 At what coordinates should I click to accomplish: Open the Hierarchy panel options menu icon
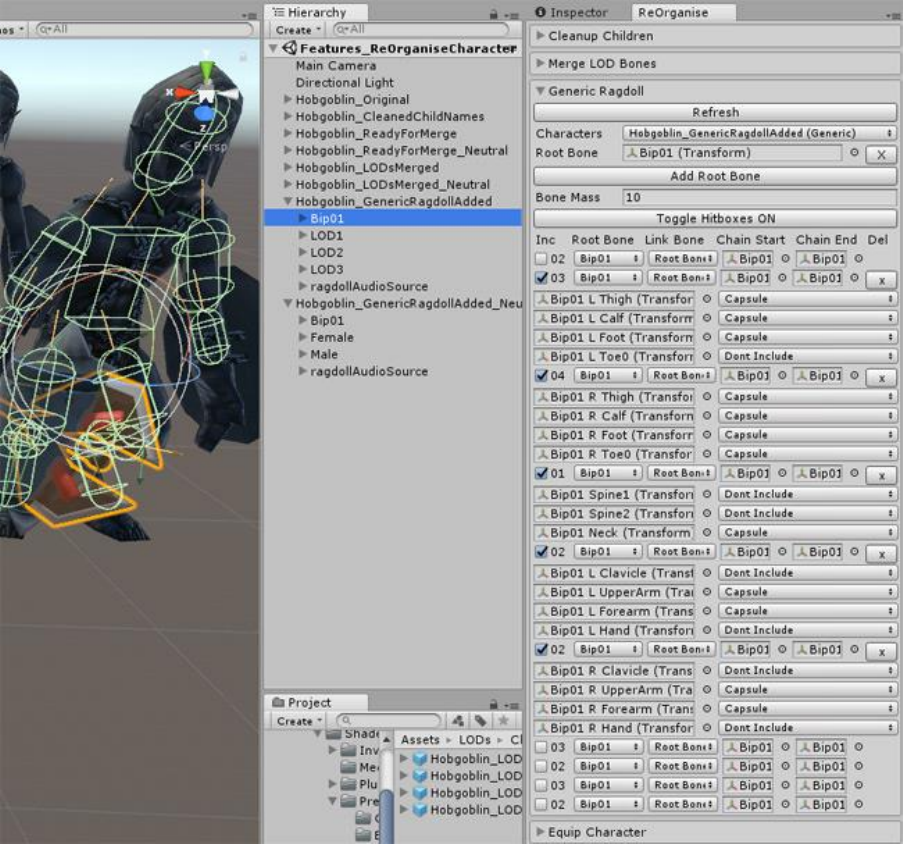(511, 15)
